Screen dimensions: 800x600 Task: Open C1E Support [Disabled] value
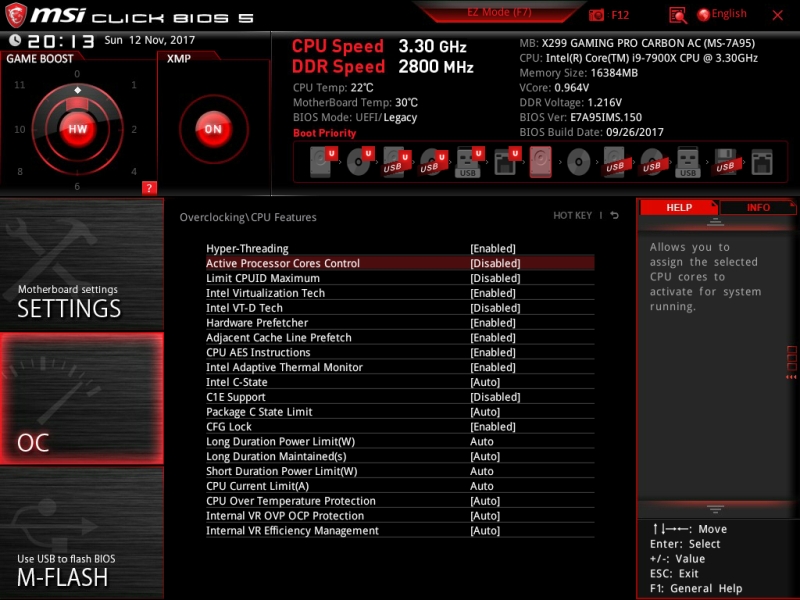pyautogui.click(x=495, y=397)
